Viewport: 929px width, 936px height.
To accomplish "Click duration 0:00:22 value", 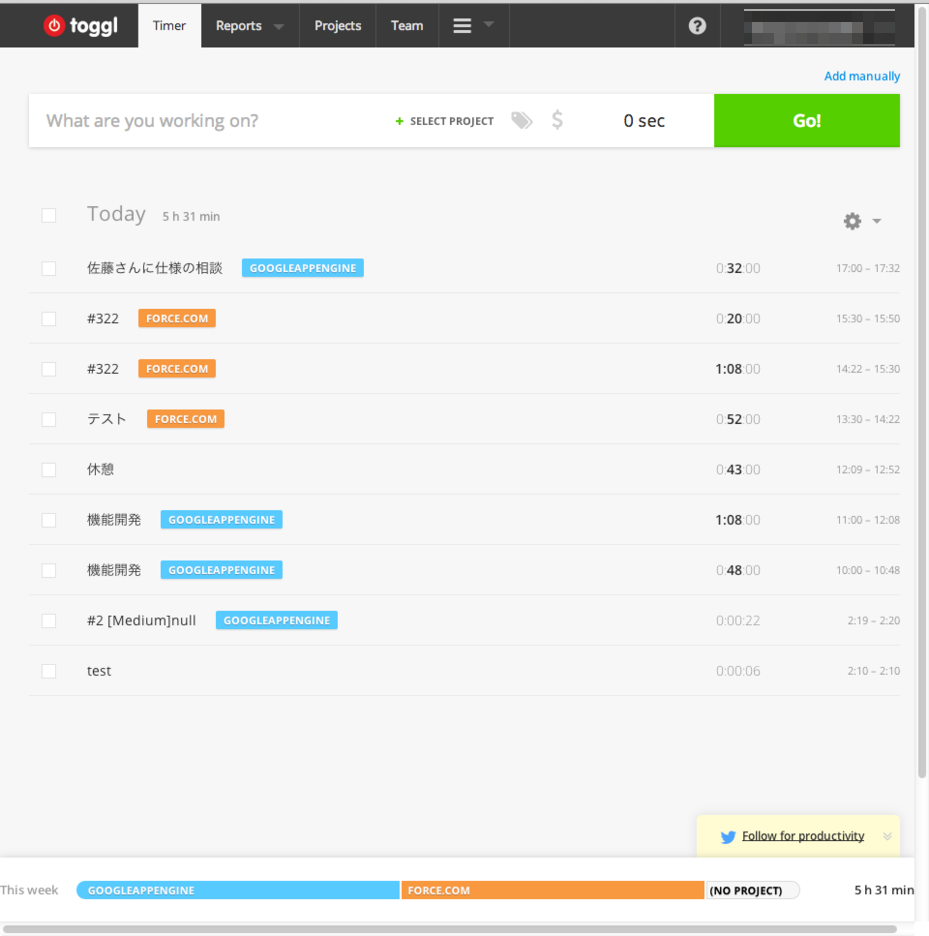I will 738,620.
